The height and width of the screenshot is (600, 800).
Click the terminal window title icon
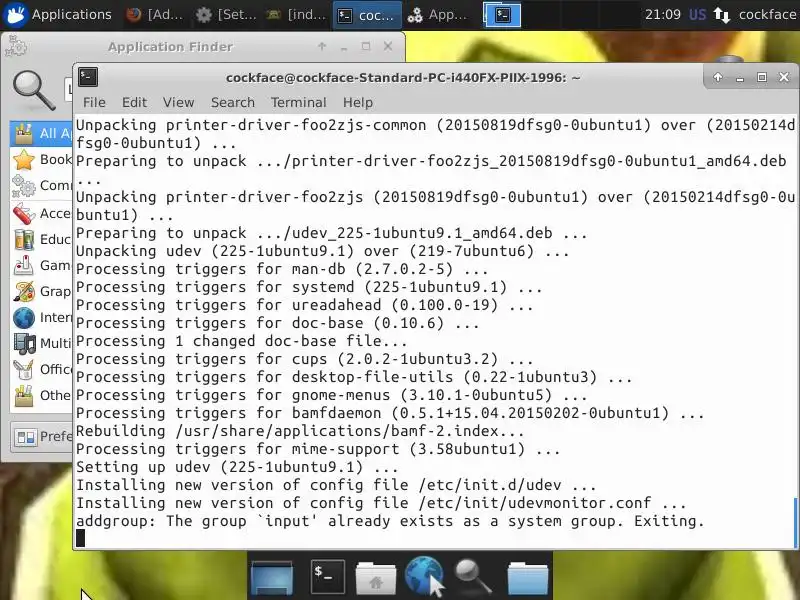tap(88, 78)
